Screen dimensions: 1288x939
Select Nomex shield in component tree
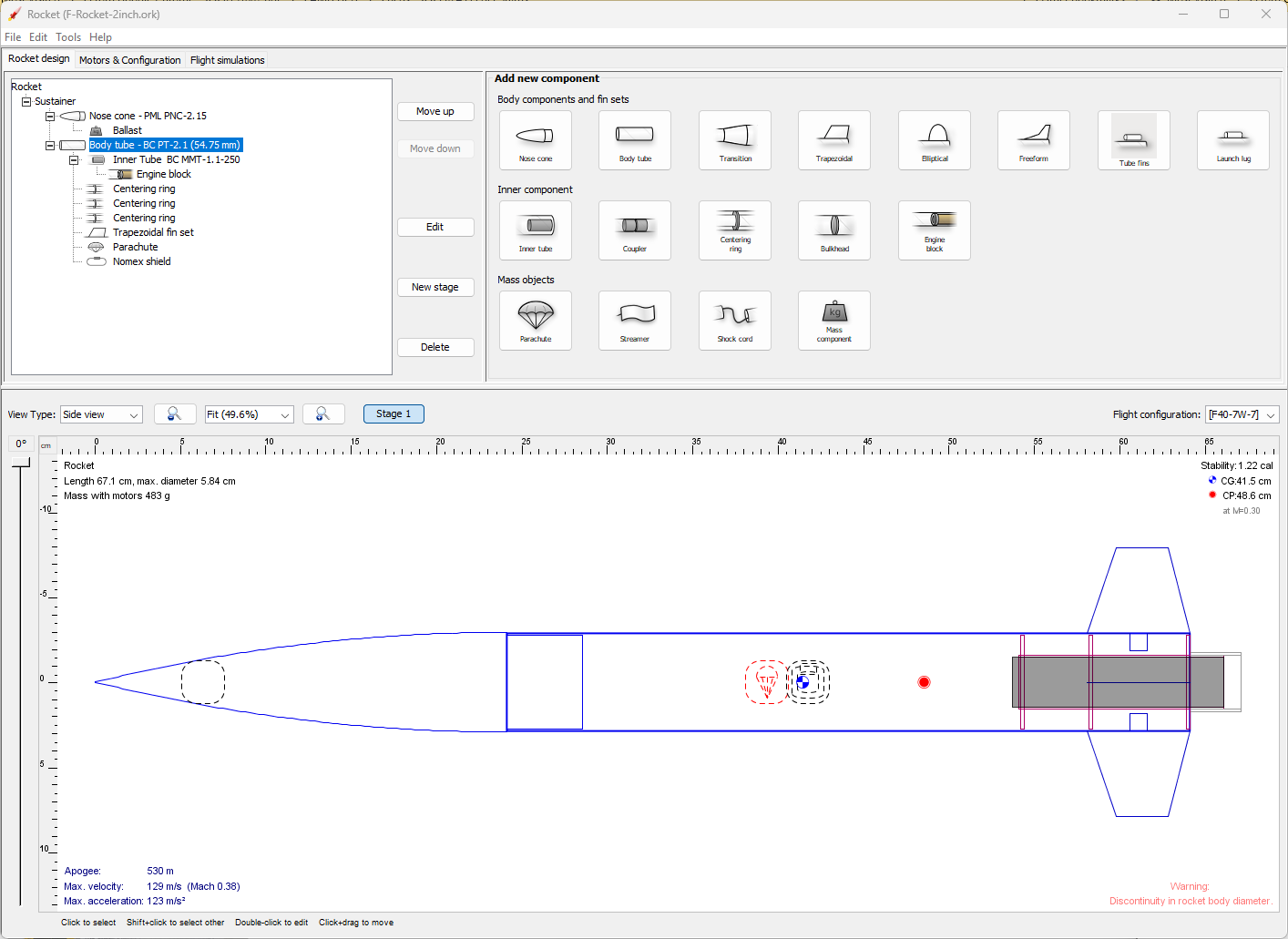pos(141,261)
